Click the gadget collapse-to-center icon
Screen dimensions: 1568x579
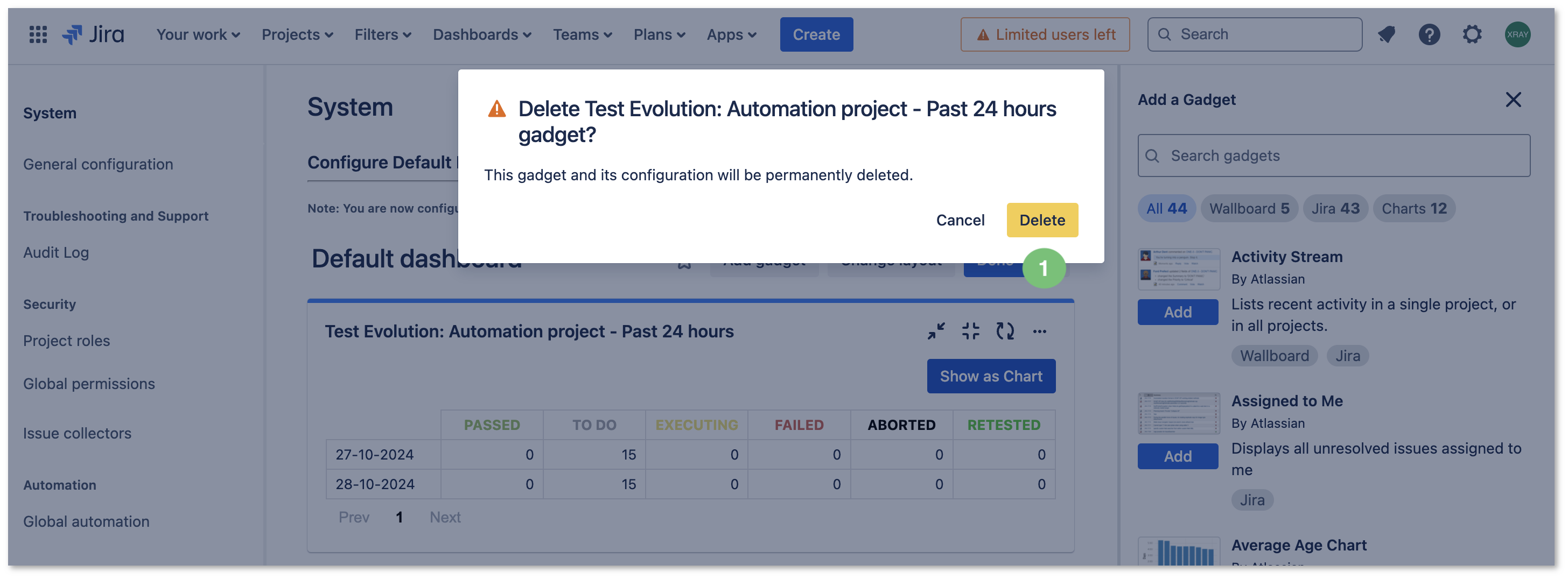click(970, 331)
